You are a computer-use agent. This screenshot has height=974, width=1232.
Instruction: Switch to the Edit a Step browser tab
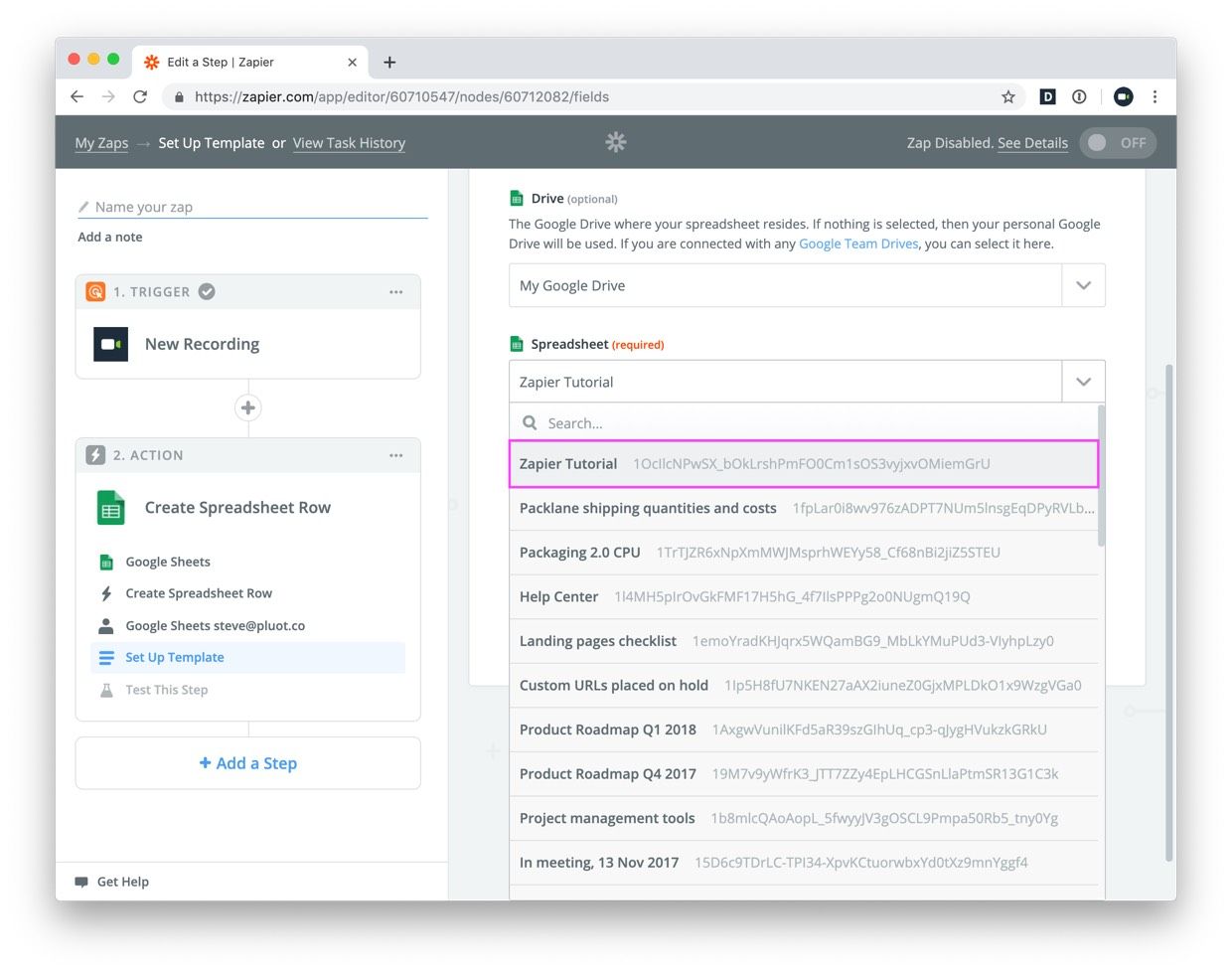point(250,62)
